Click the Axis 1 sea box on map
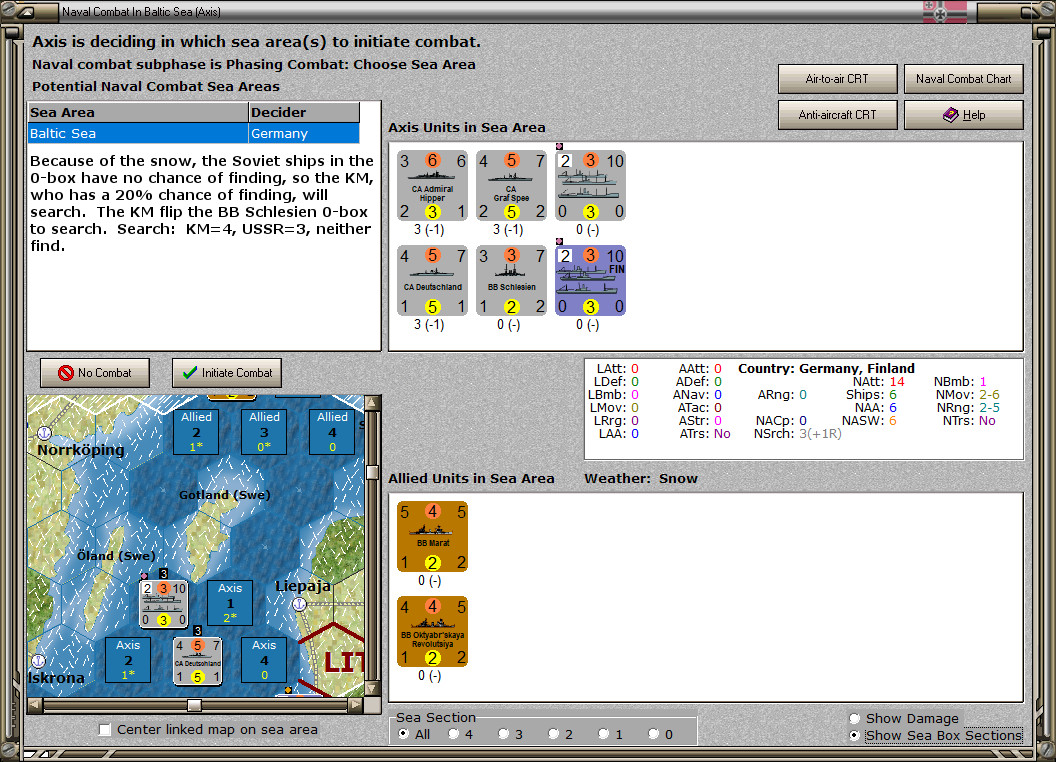The image size is (1056, 762). [x=230, y=603]
